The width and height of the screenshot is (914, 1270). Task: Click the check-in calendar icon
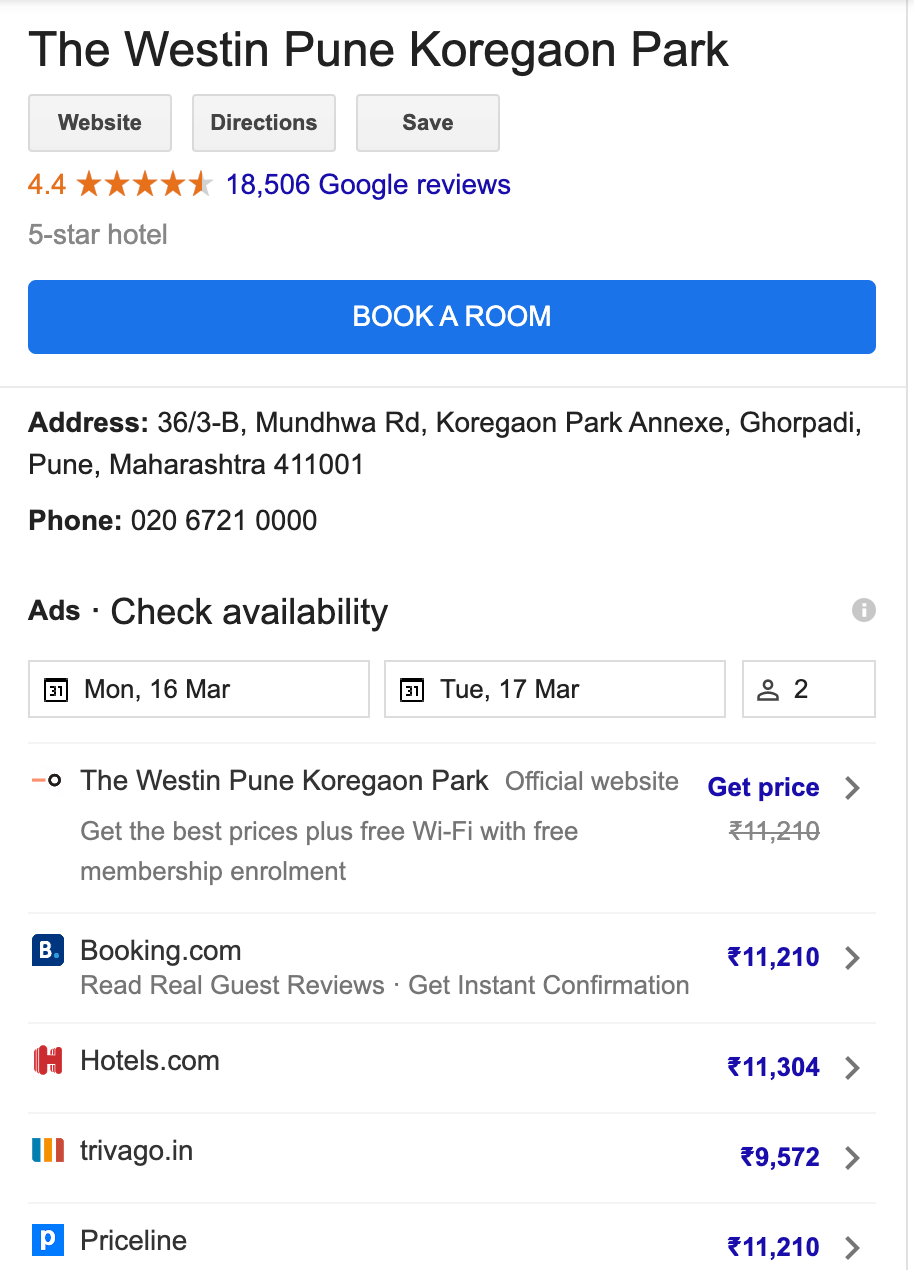click(x=57, y=690)
